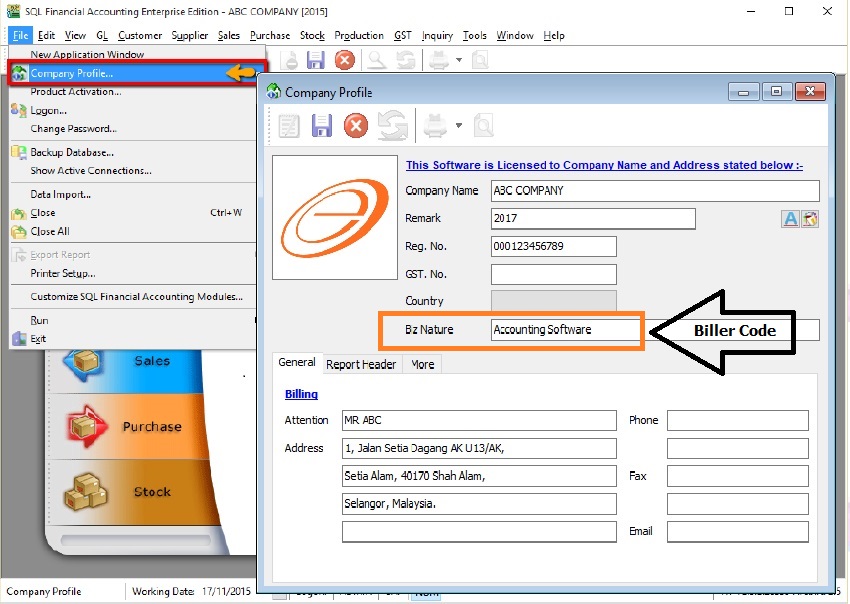Open the Production menu
850x604 pixels.
(x=359, y=35)
